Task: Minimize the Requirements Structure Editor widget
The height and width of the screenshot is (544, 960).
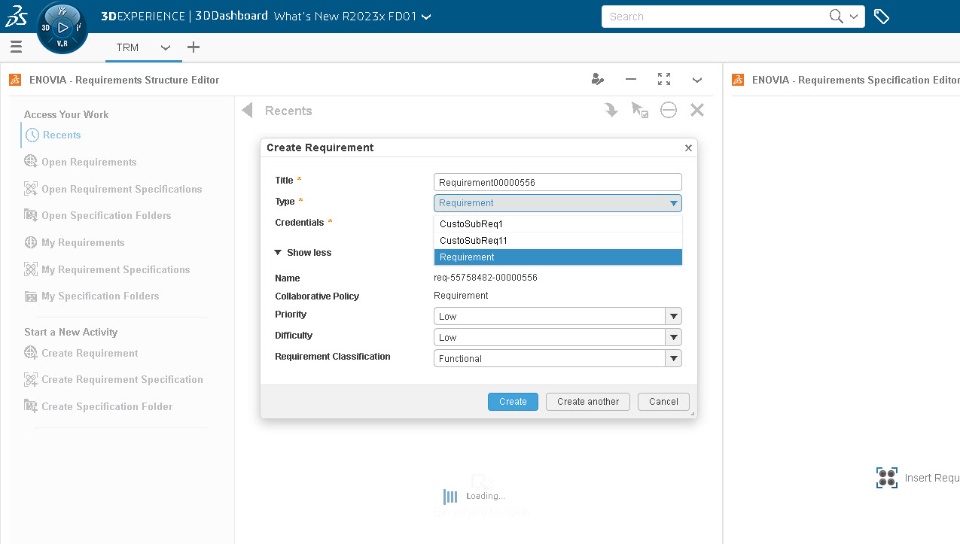Action: tap(631, 80)
